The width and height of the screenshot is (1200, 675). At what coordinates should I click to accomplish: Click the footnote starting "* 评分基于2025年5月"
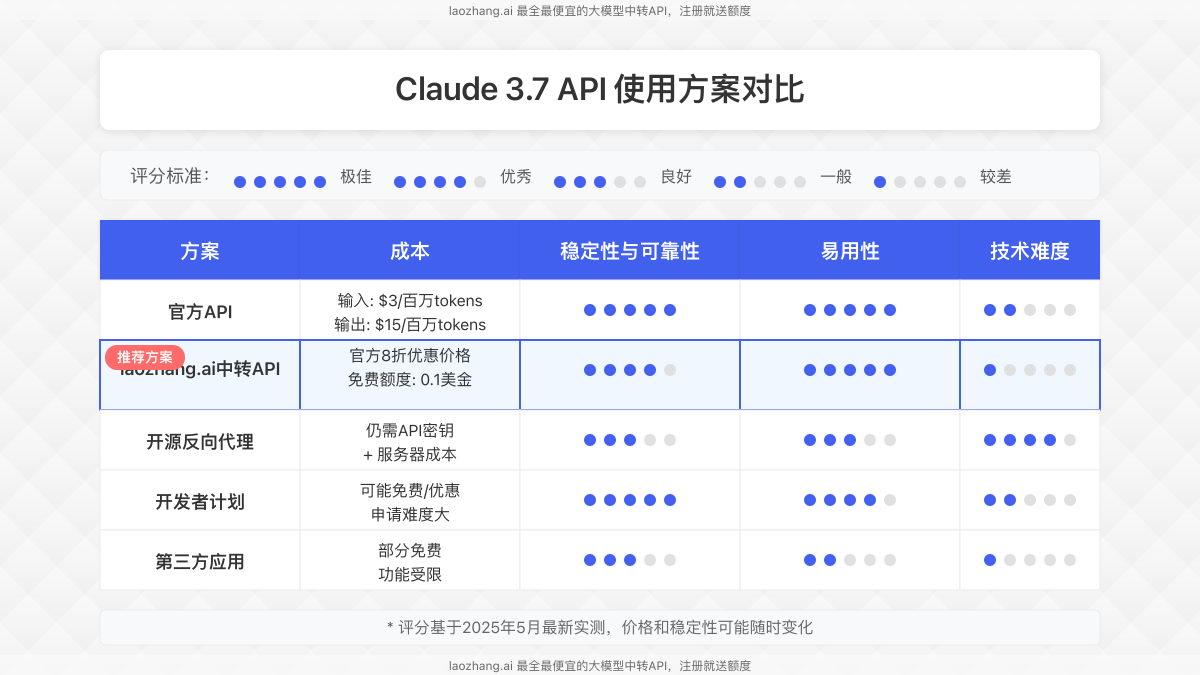[x=600, y=628]
